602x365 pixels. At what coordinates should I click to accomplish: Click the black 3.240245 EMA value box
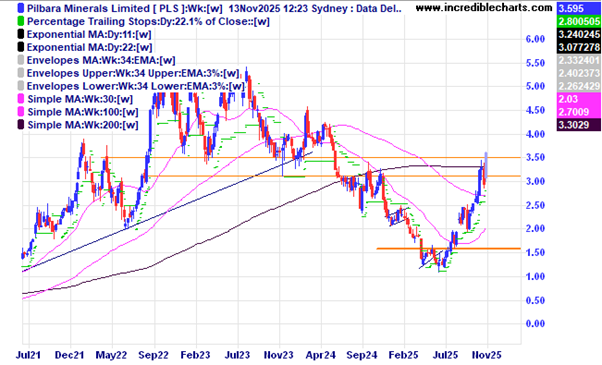[x=579, y=34]
